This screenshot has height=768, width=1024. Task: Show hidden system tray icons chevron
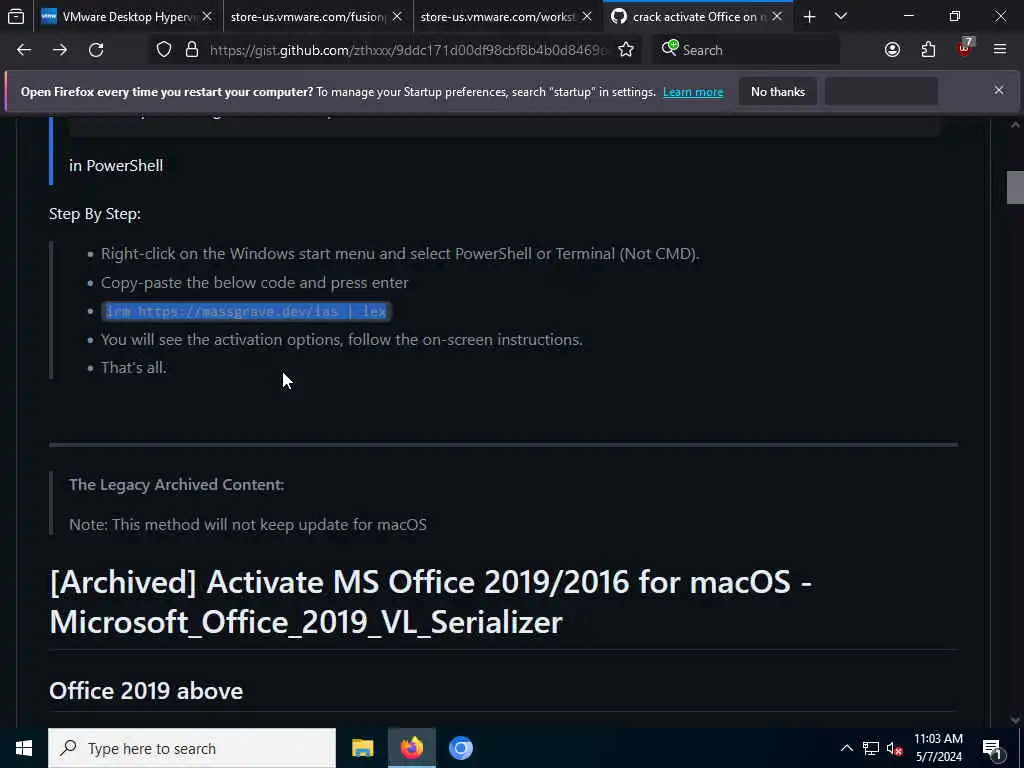point(846,748)
